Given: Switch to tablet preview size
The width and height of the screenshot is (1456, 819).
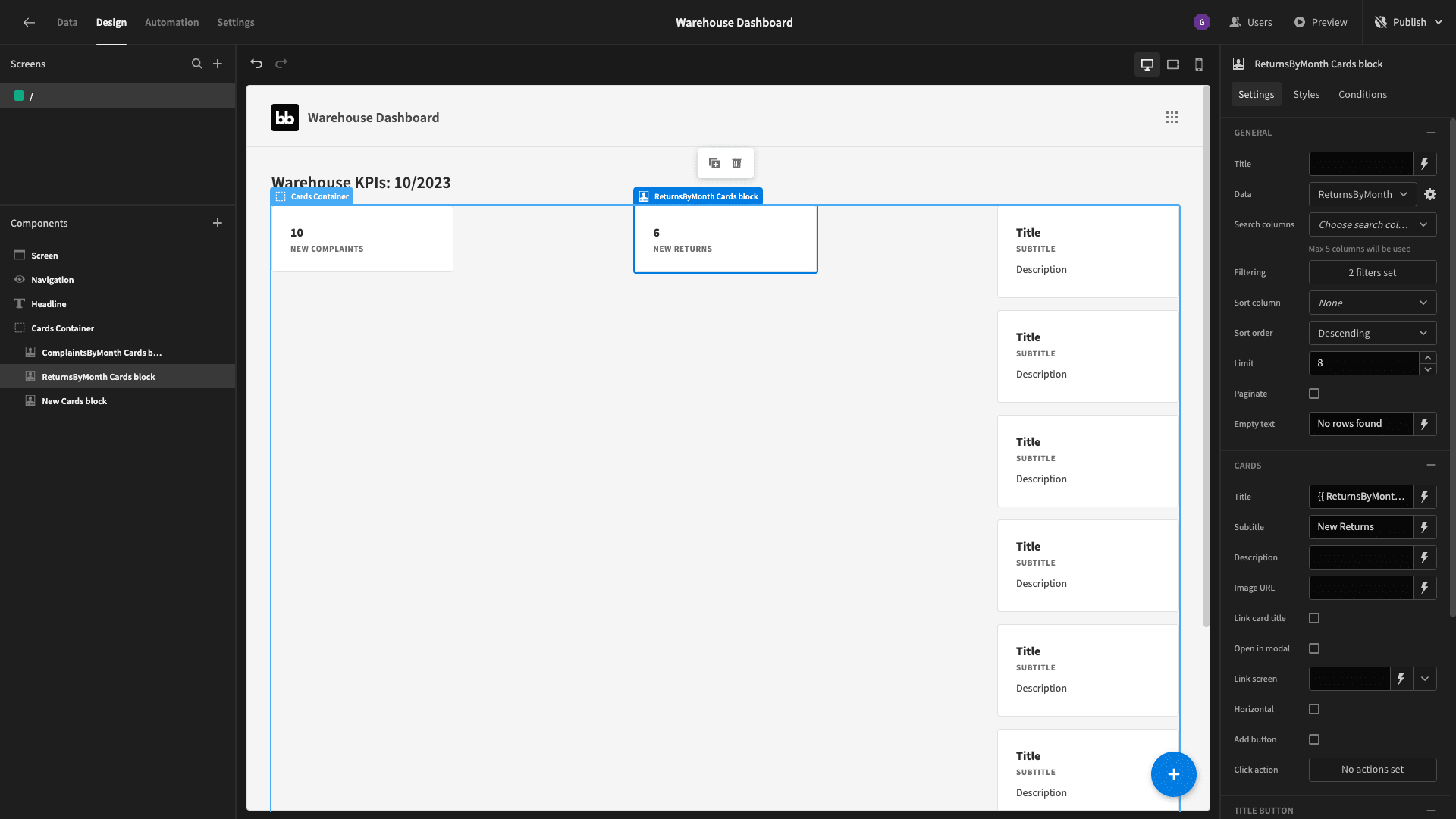Looking at the screenshot, I should click(1173, 64).
